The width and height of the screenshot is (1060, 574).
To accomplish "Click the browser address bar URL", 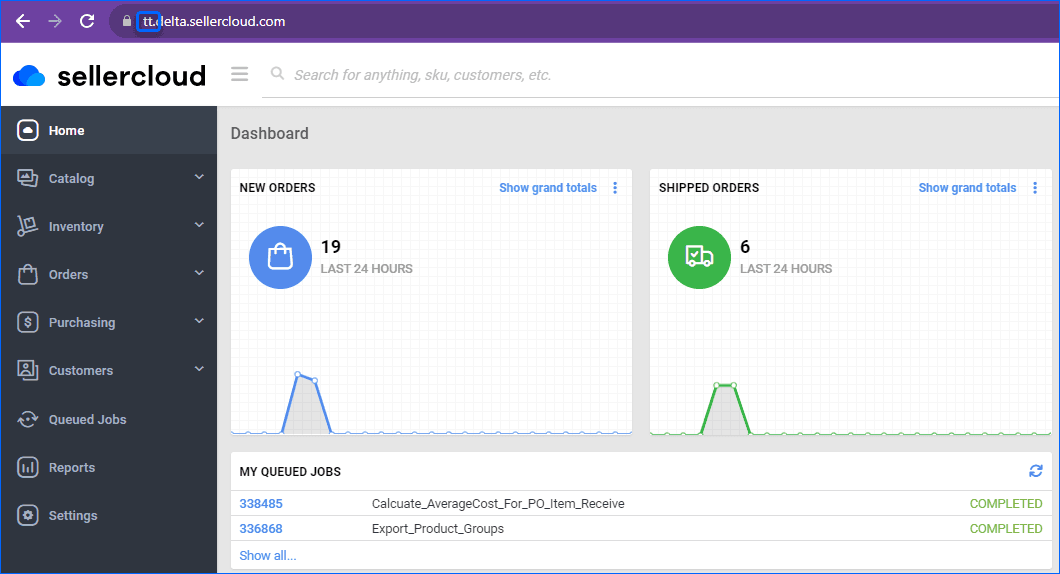I will [x=214, y=22].
